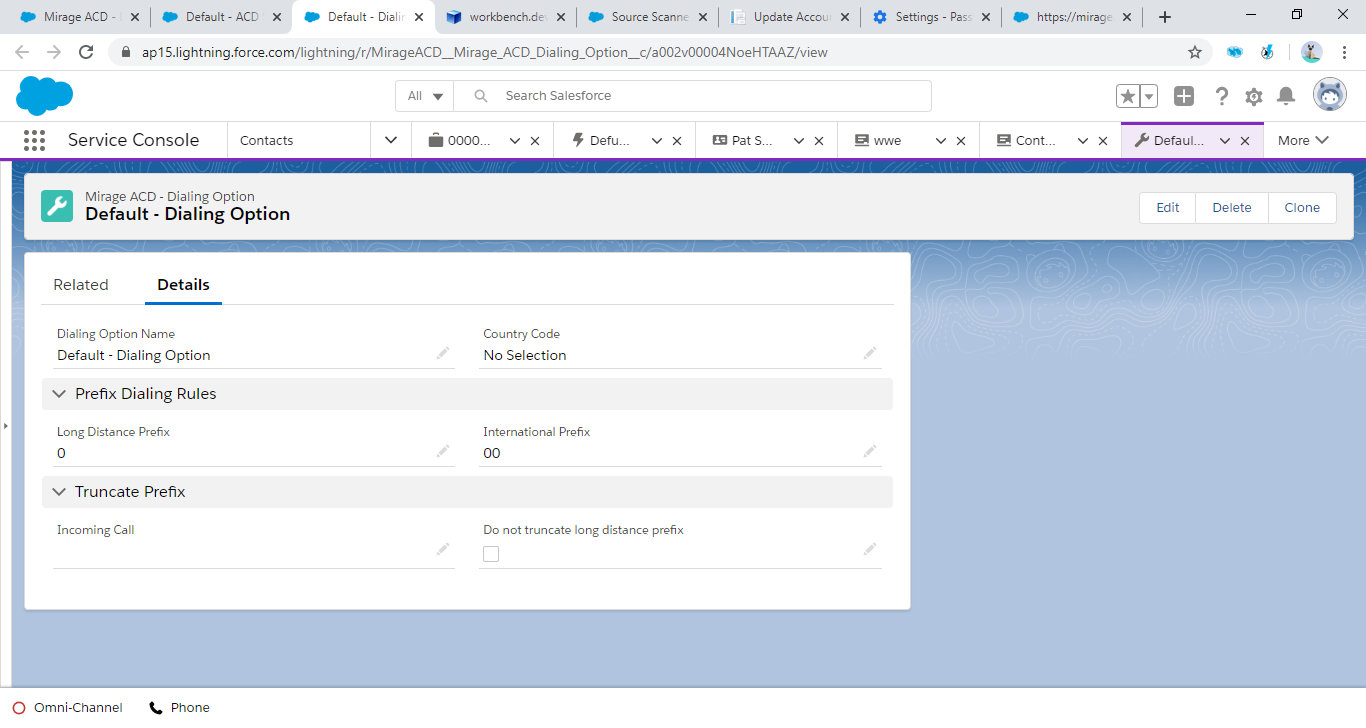Edit Do not truncate prefix pencil icon
This screenshot has height=728, width=1366.
[870, 549]
